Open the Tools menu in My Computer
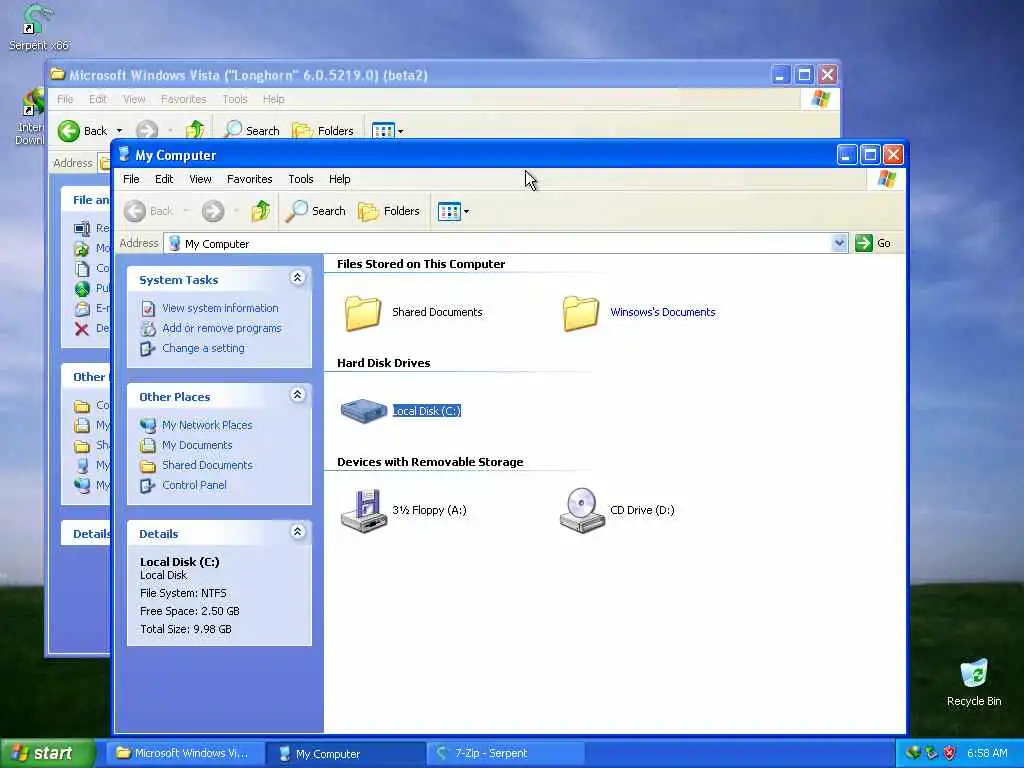 pos(301,179)
